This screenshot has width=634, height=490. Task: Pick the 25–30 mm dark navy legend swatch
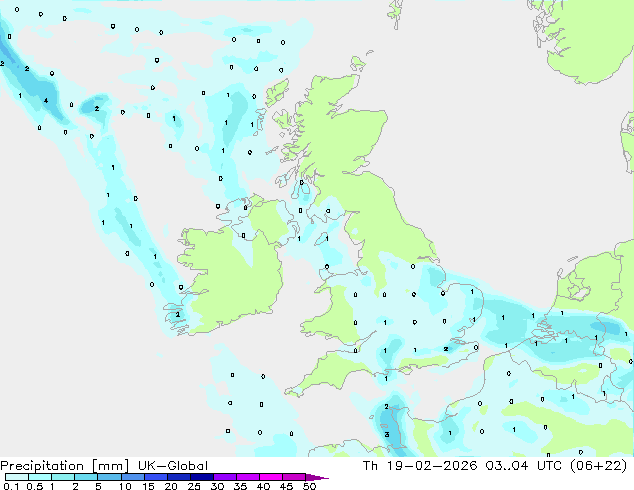202,477
